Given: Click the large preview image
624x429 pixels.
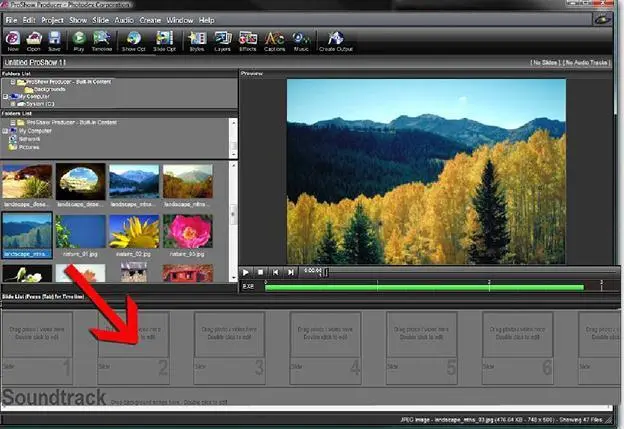Looking at the screenshot, I should 426,171.
